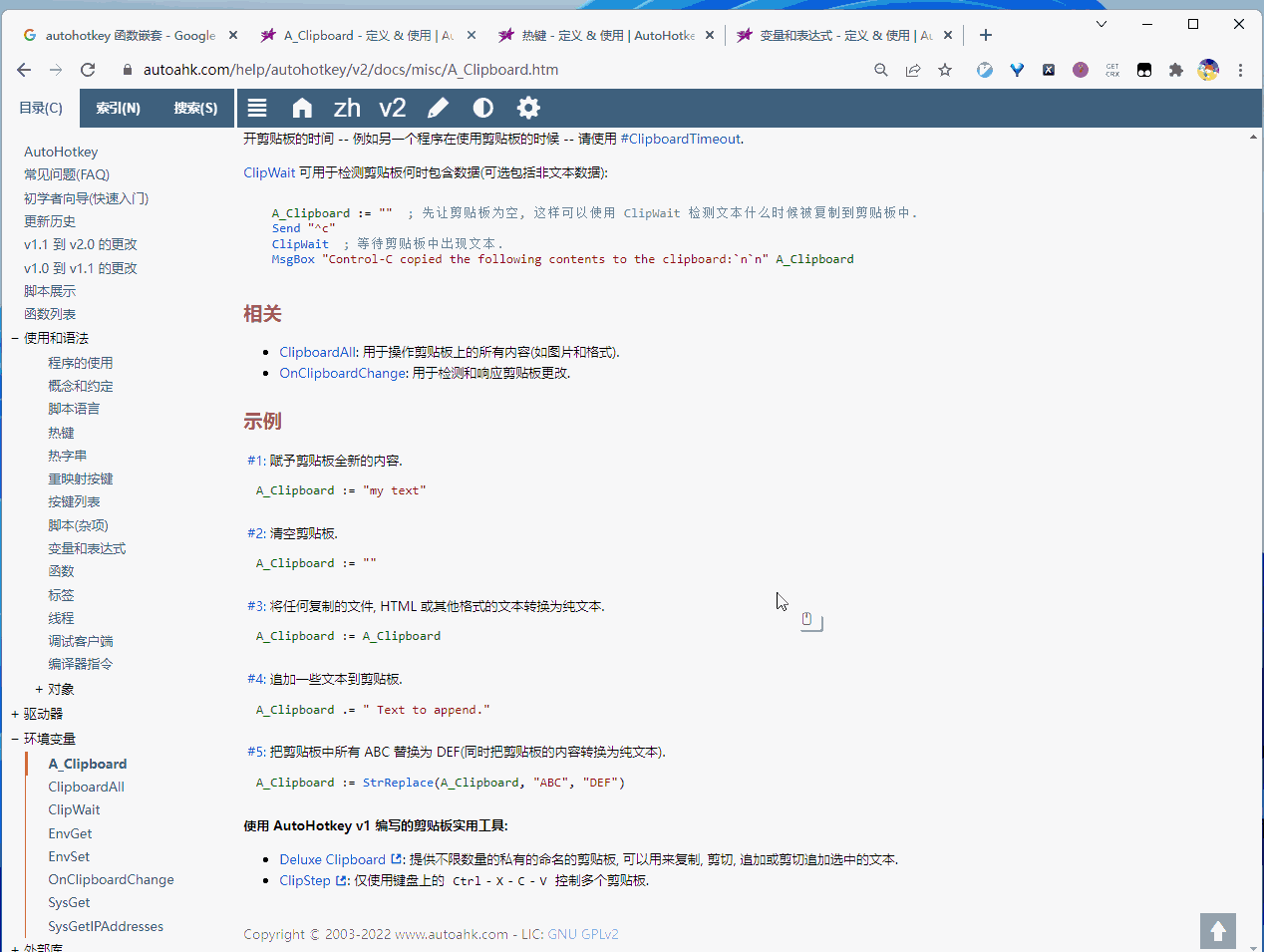The width and height of the screenshot is (1264, 952).
Task: Follow the OnClipboardChange link under 相关
Action: click(343, 373)
